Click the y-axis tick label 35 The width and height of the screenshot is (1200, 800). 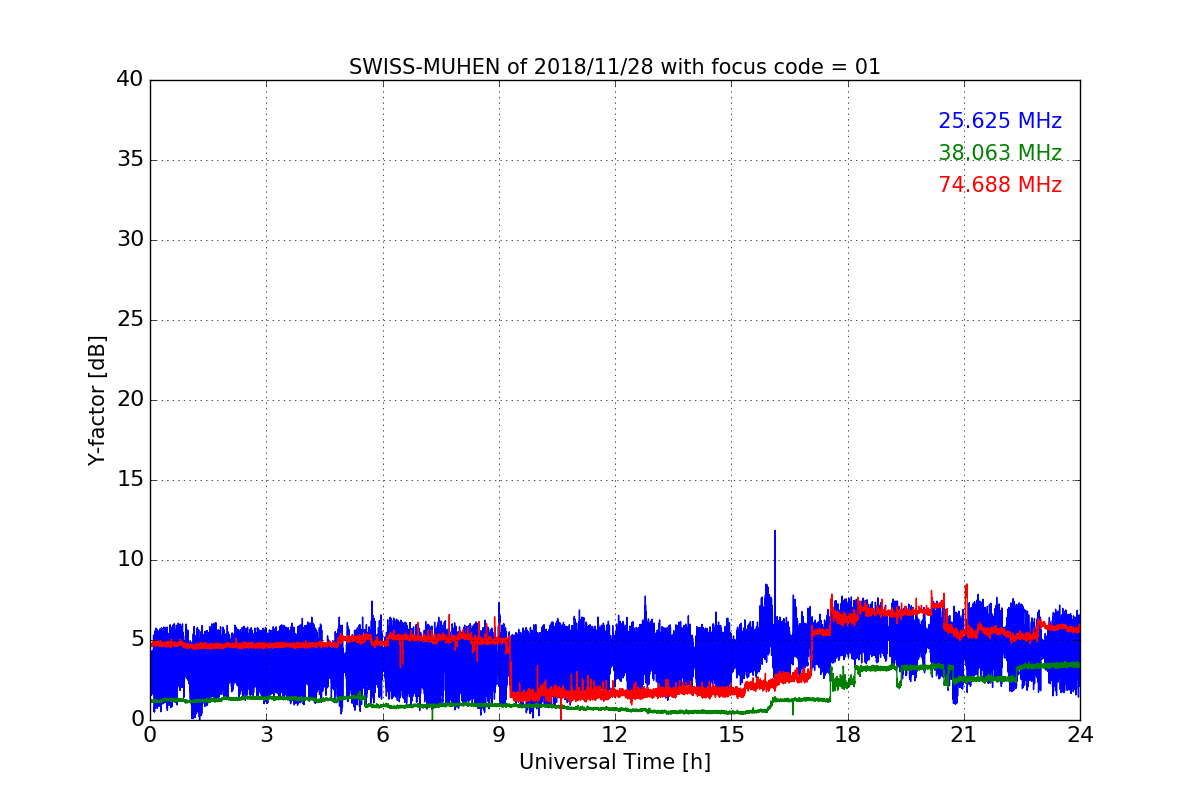click(x=130, y=160)
